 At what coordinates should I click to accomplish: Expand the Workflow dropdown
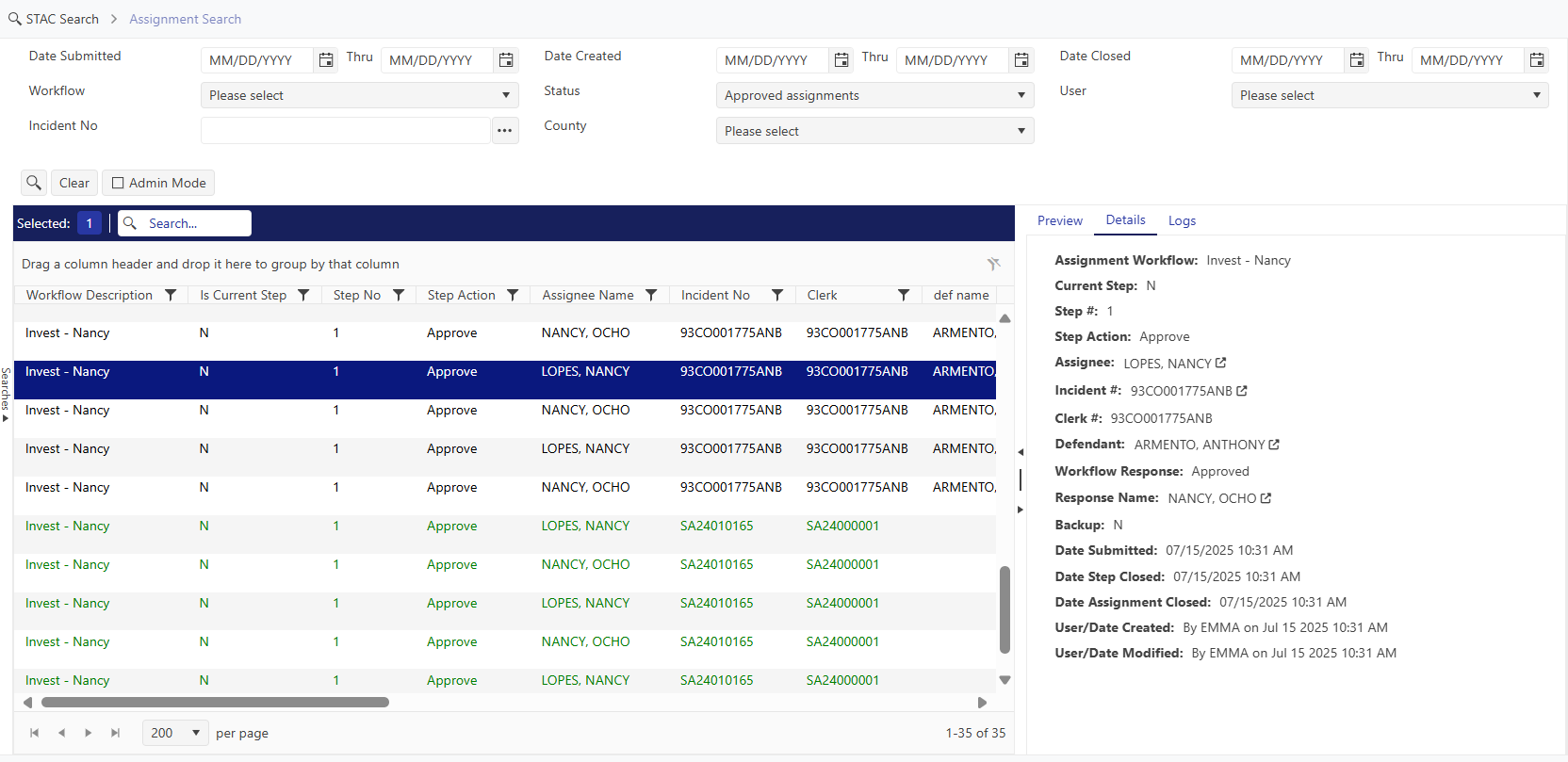pyautogui.click(x=359, y=95)
